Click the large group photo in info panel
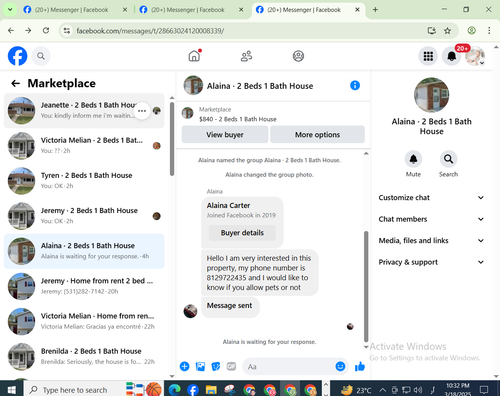 [431, 95]
